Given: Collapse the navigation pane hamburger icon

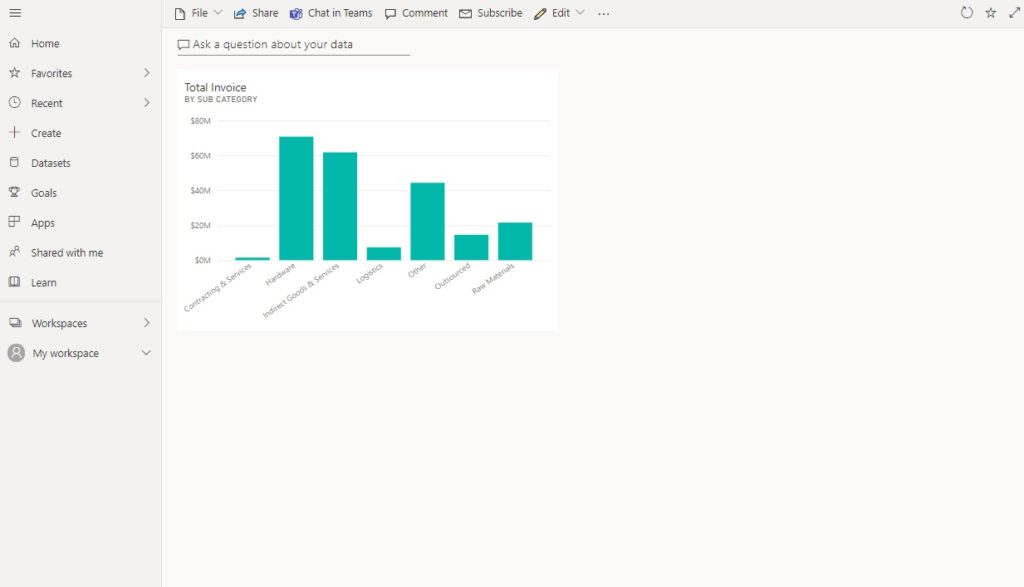Looking at the screenshot, I should (15, 13).
